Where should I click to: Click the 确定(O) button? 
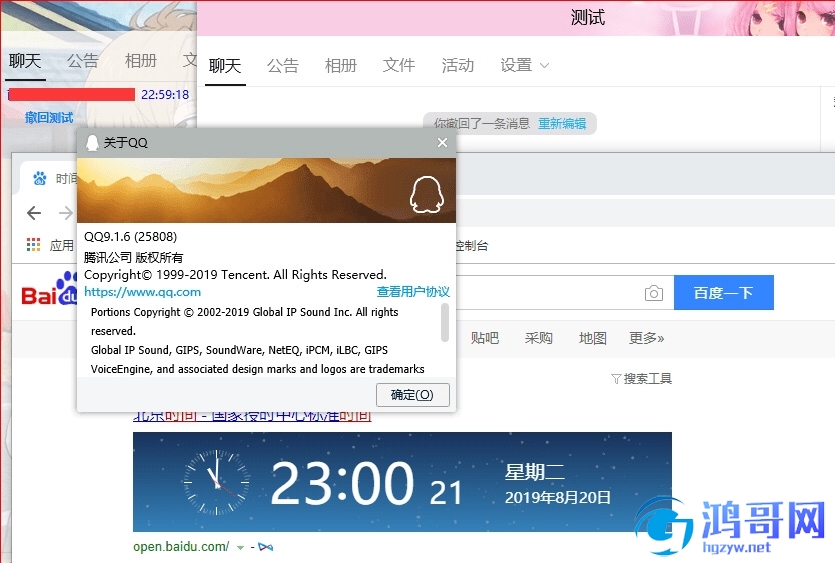pyautogui.click(x=413, y=395)
